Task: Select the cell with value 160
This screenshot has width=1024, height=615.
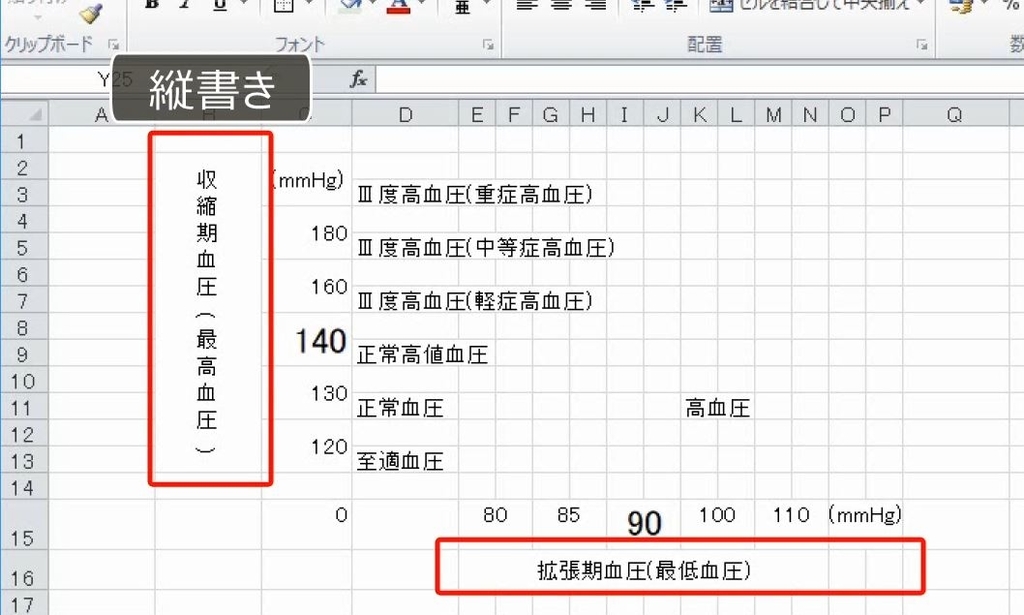Action: (328, 287)
